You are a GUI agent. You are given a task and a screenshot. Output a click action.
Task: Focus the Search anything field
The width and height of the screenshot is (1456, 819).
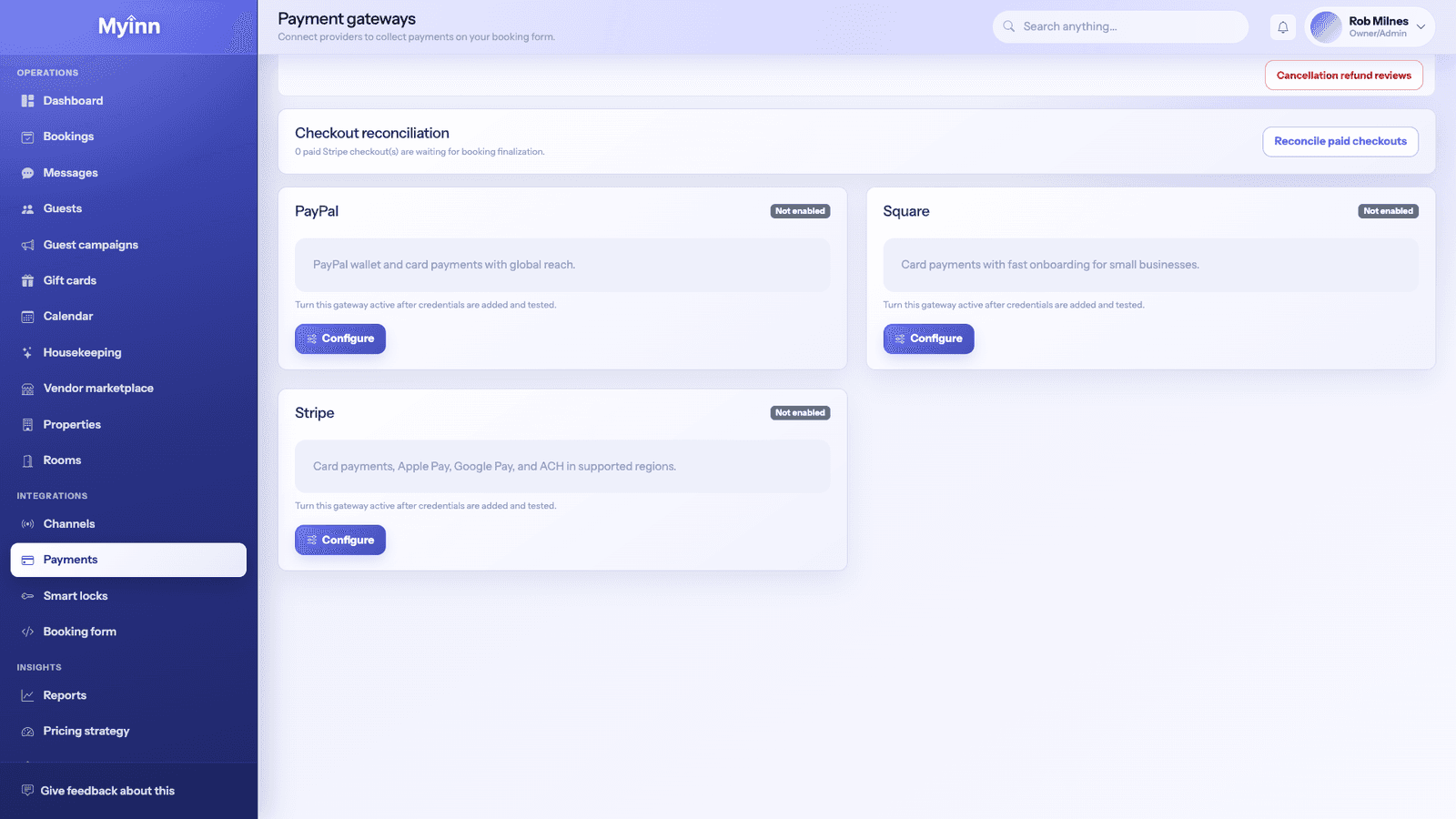1120,26
